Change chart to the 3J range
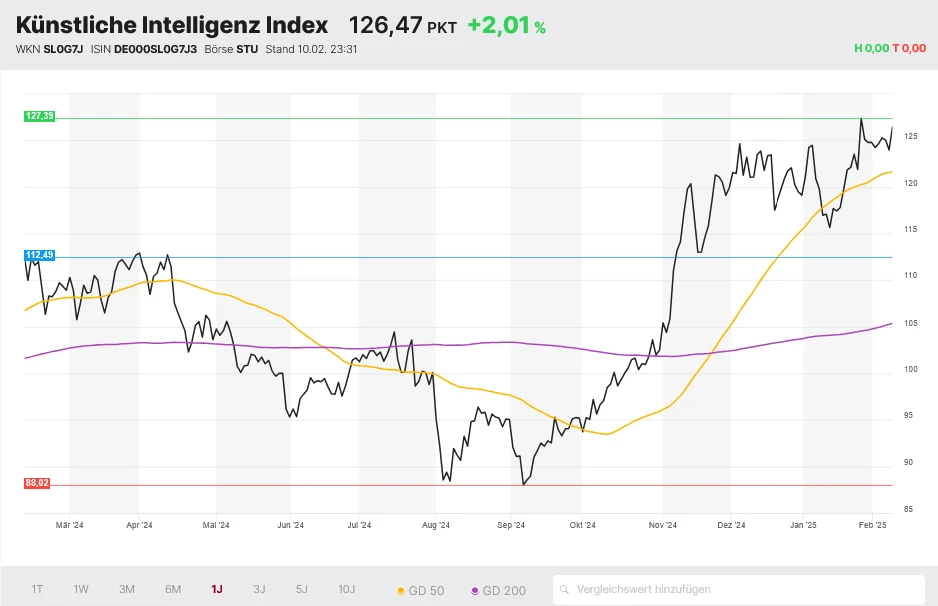938x606 pixels. click(x=259, y=590)
